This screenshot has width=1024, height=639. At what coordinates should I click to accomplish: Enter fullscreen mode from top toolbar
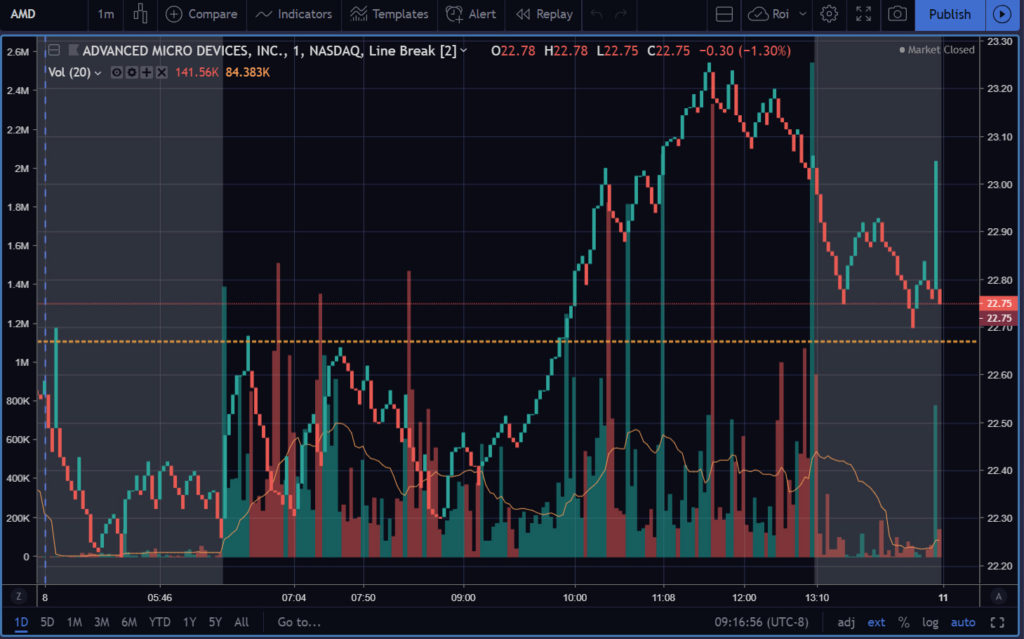[864, 14]
